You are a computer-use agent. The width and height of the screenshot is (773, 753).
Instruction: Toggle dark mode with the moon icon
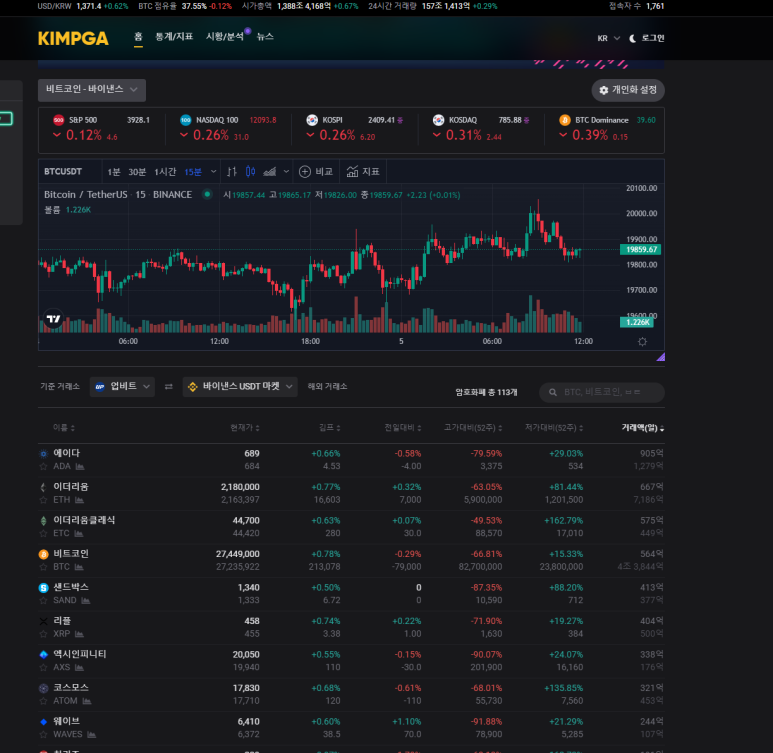point(632,38)
